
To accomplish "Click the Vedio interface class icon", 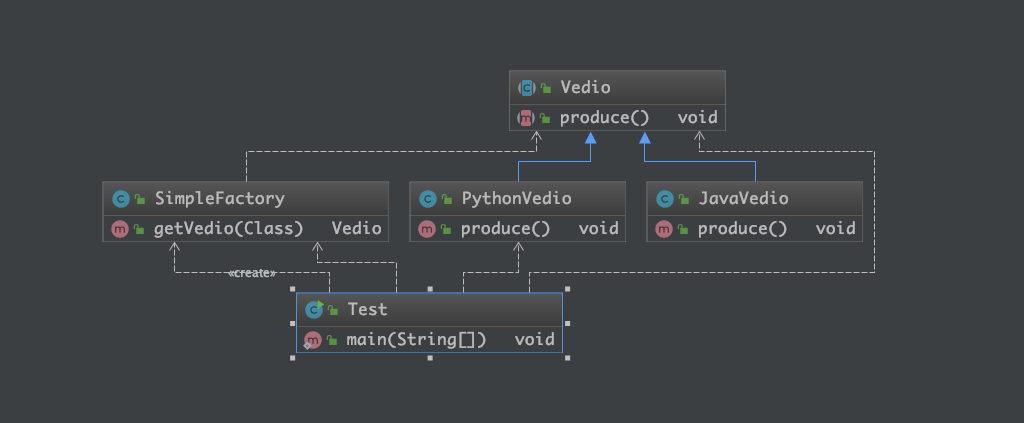I will (526, 88).
